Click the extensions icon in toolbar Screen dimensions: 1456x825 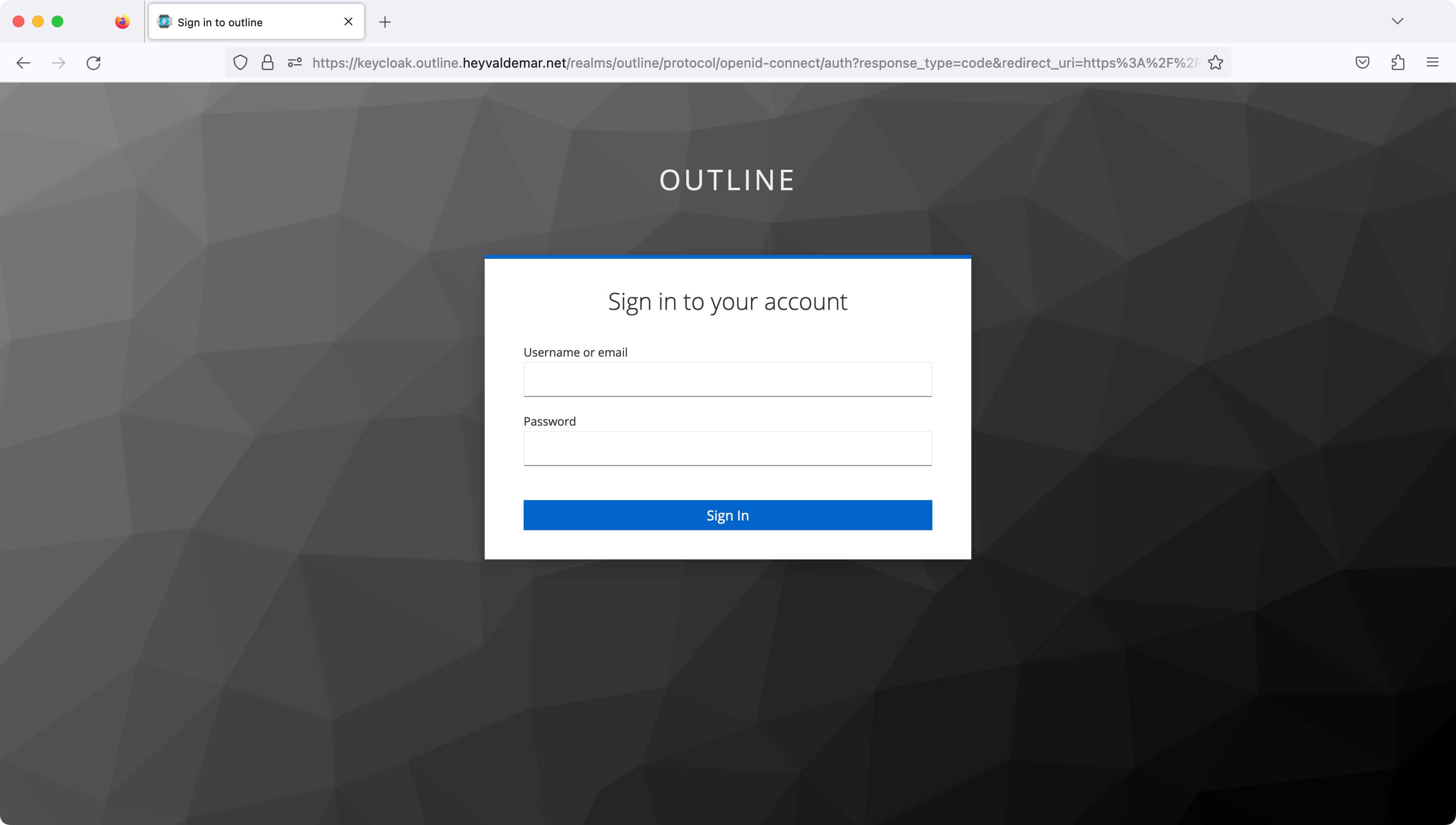pos(1397,62)
